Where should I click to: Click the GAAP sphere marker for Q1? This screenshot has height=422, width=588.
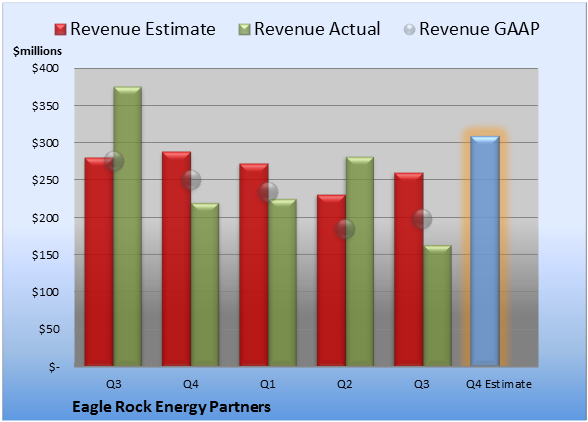pyautogui.click(x=268, y=192)
